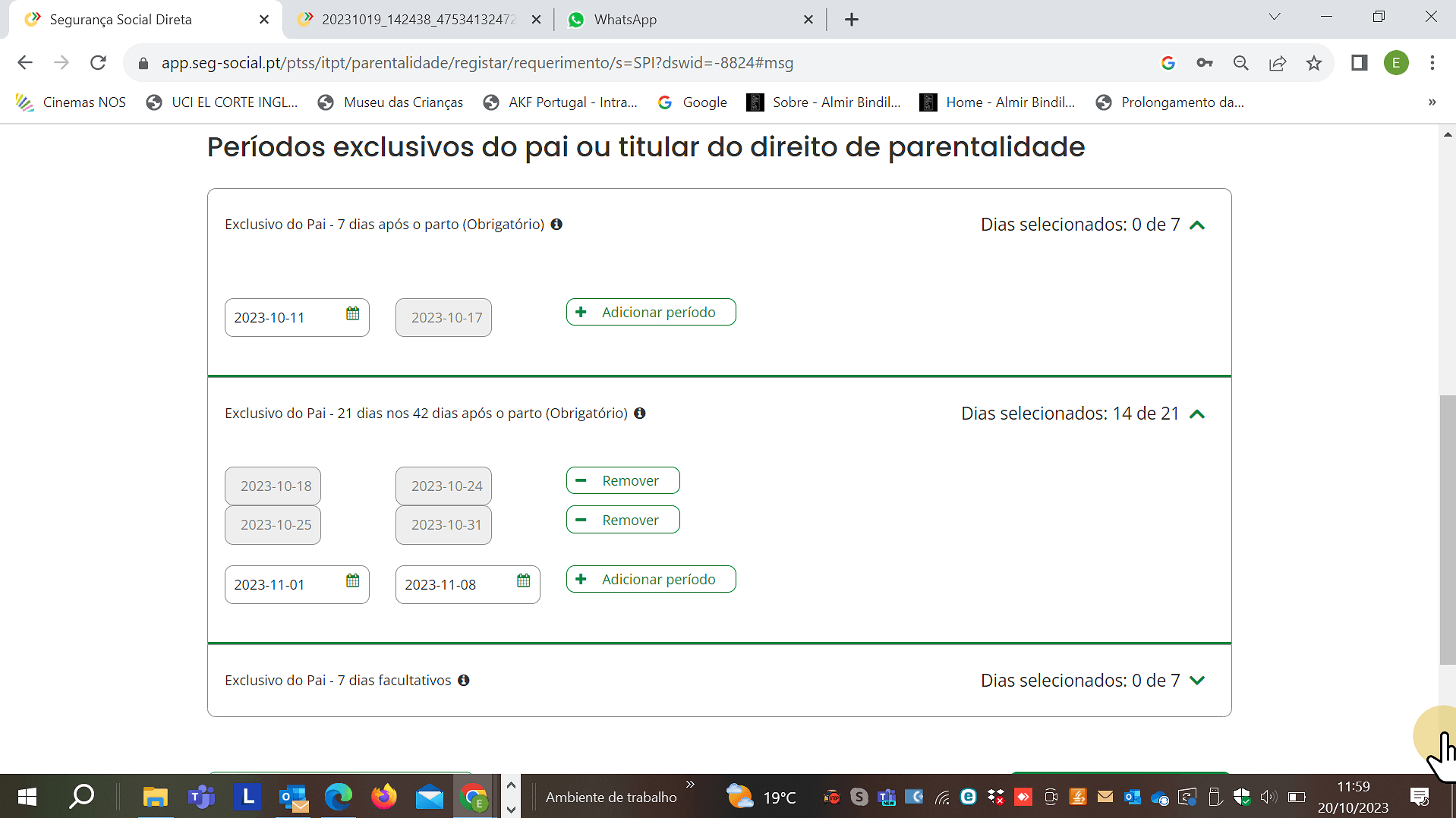
Task: Open Firefox from the Windows taskbar
Action: tap(383, 797)
